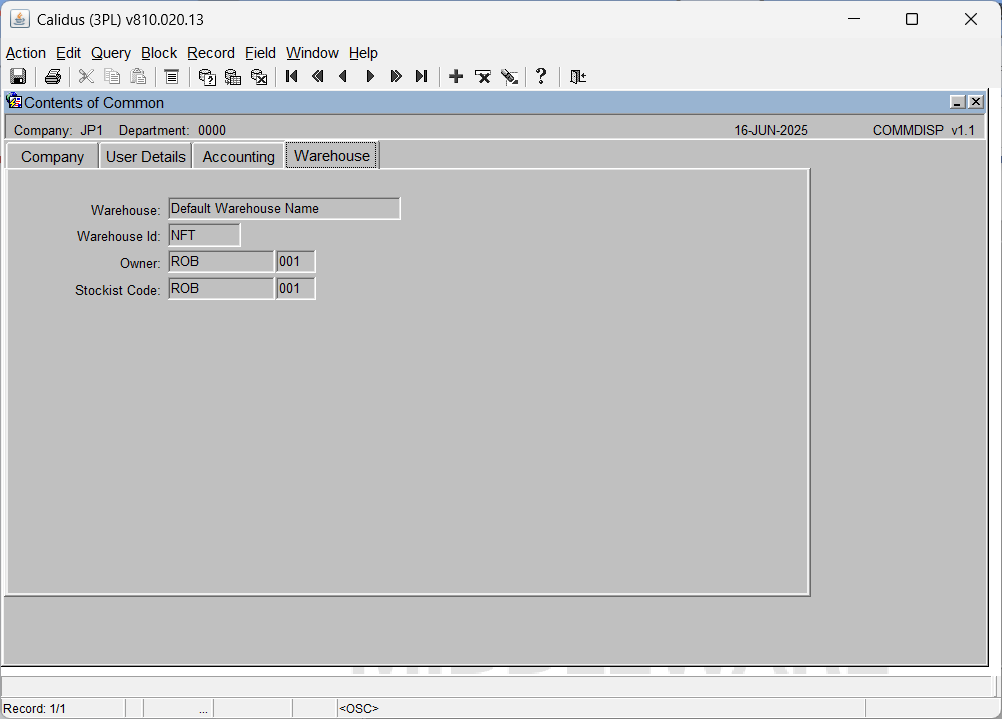Open the Record menu
This screenshot has height=719, width=1002.
(211, 53)
